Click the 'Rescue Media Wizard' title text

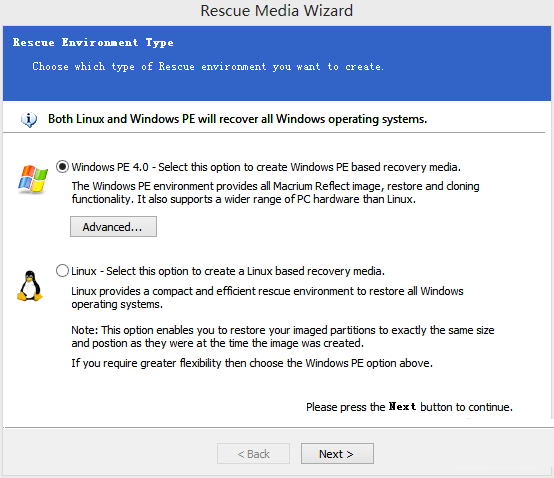(277, 11)
